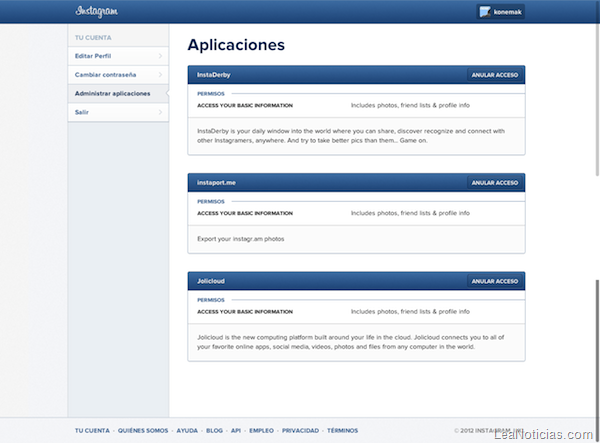The image size is (600, 443).
Task: Click InstaDerby description paragraph
Action: [351, 136]
